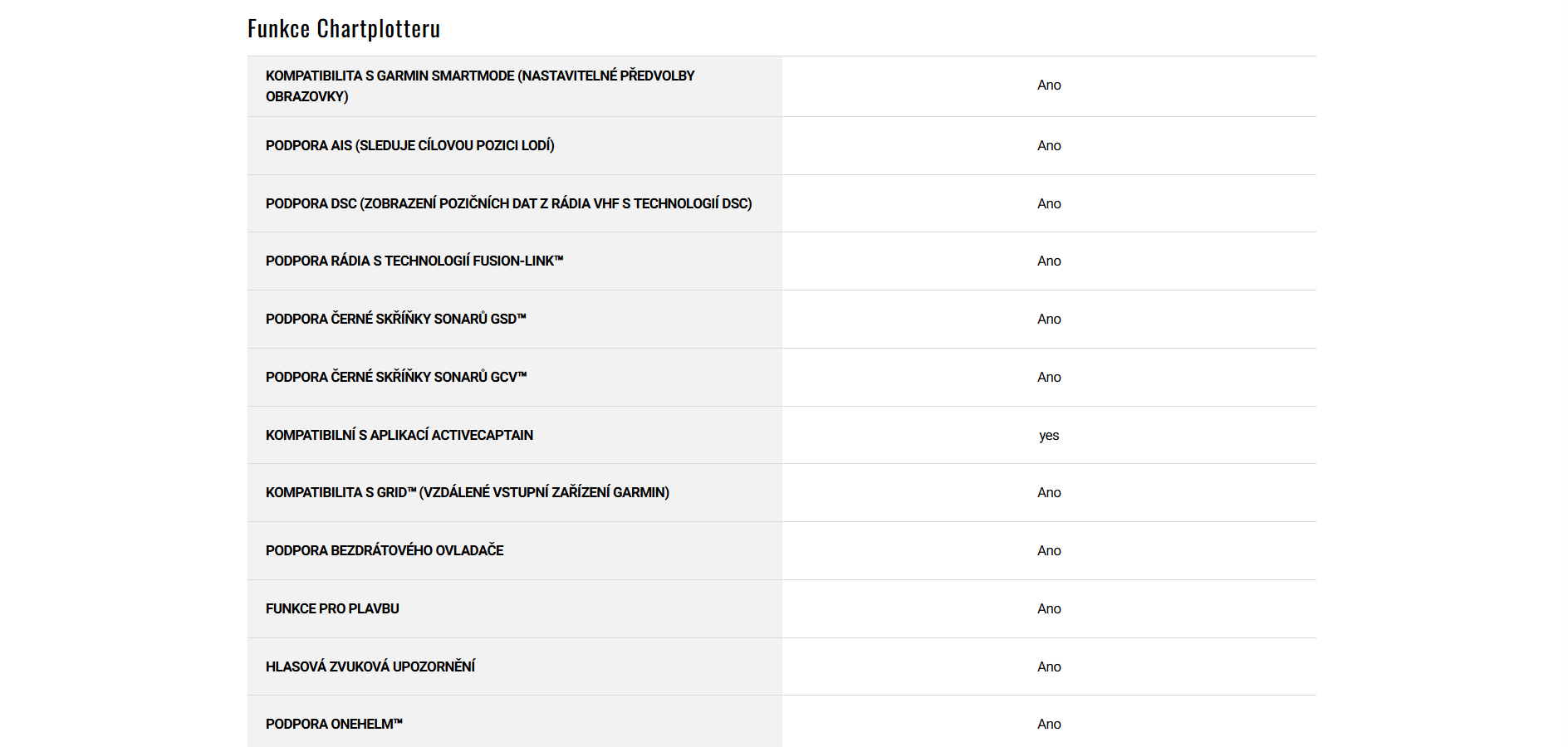
Task: Click the Ano value for Podpora AIS
Action: pyautogui.click(x=1049, y=146)
